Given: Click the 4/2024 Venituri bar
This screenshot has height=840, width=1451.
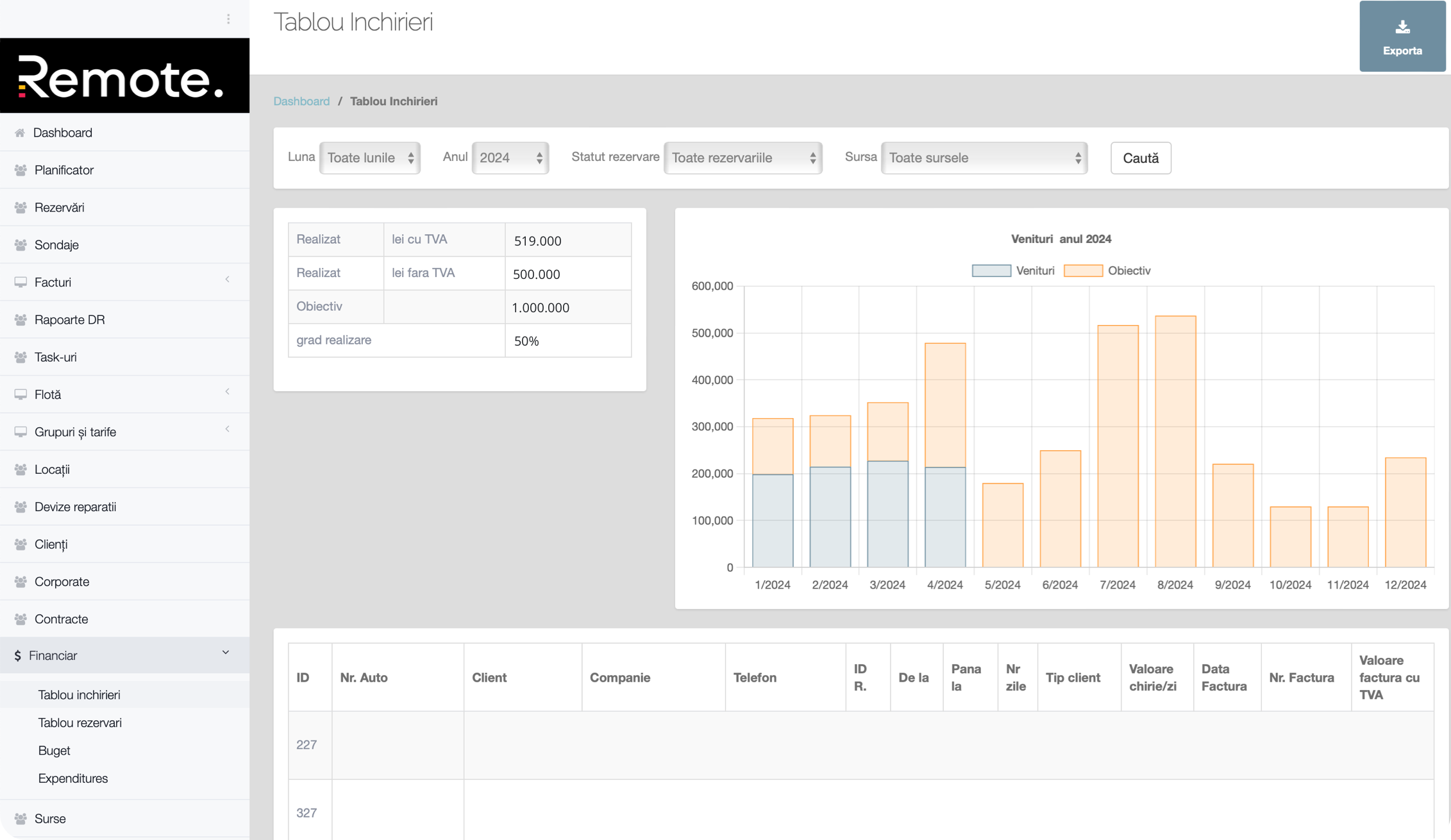Looking at the screenshot, I should tap(945, 517).
